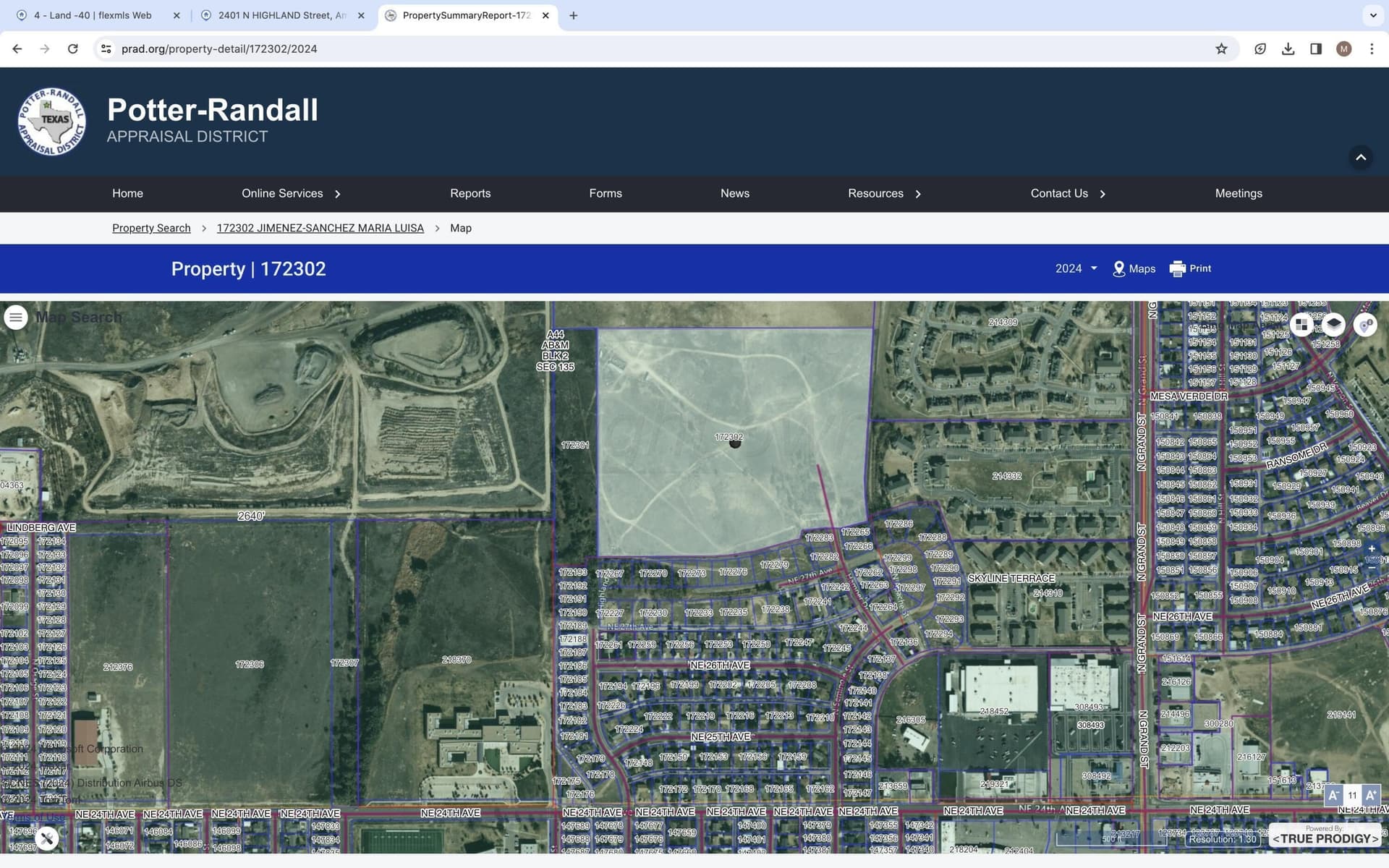Expand the Online Services menu chevron

pos(337,194)
